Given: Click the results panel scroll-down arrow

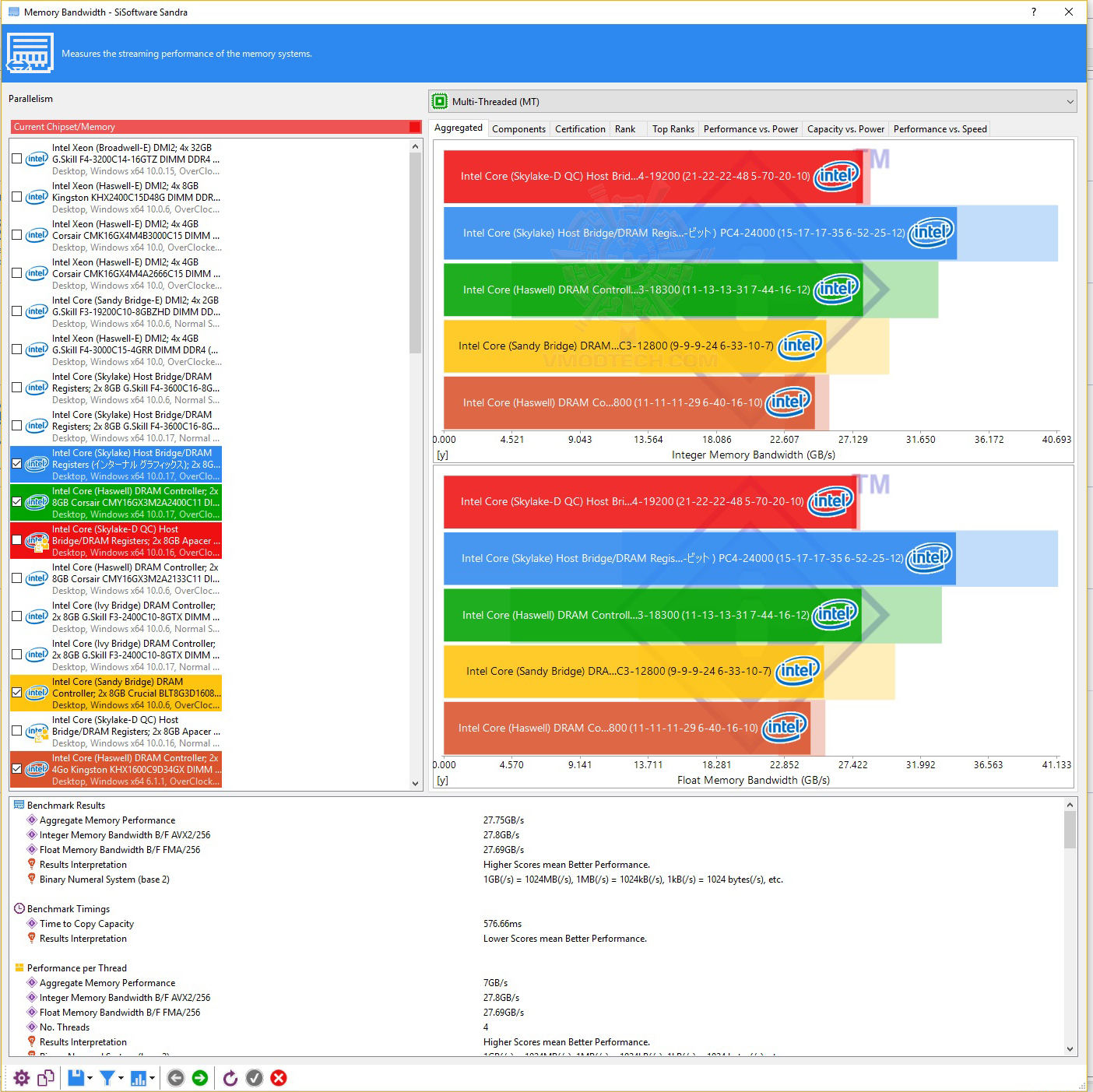Looking at the screenshot, I should tap(1070, 1049).
